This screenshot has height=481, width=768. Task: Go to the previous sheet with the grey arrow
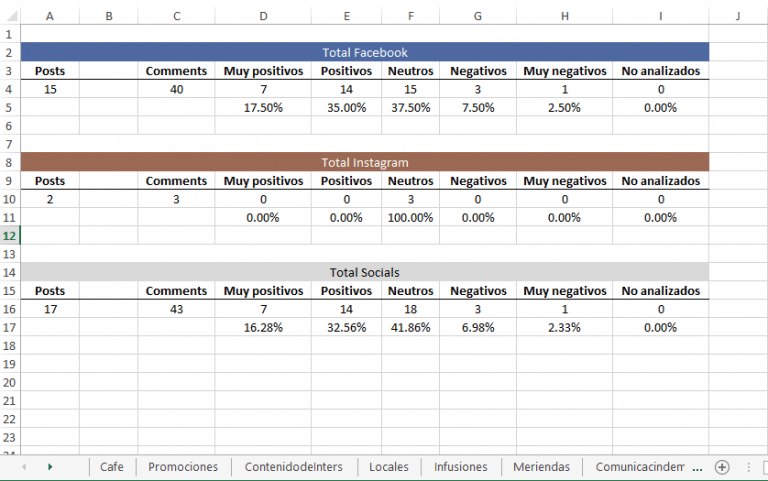click(x=24, y=467)
